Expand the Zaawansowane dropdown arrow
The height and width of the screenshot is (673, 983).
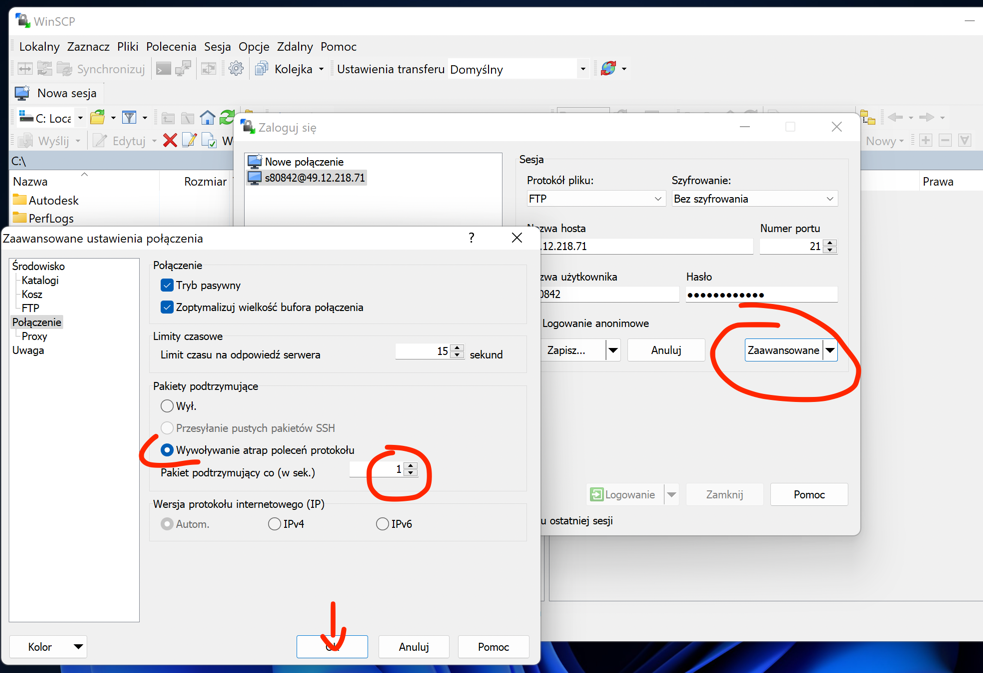(830, 350)
